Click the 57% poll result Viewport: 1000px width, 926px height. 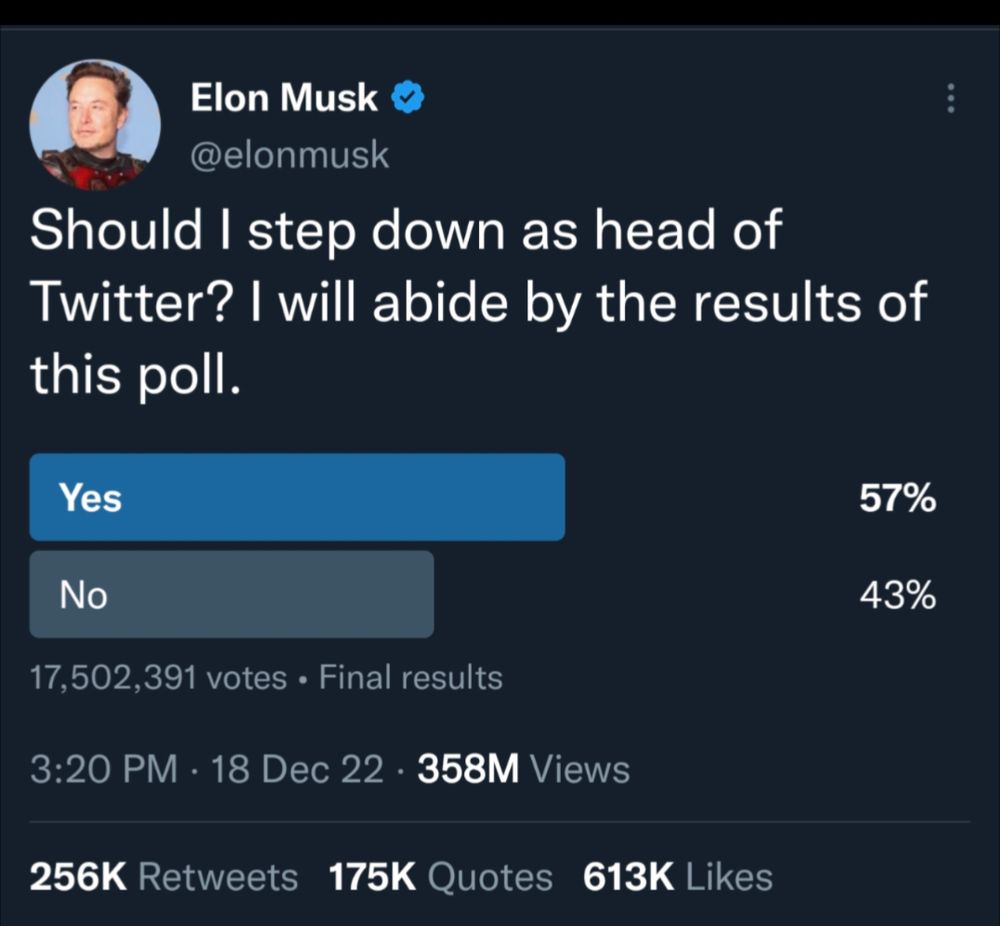[x=897, y=498]
